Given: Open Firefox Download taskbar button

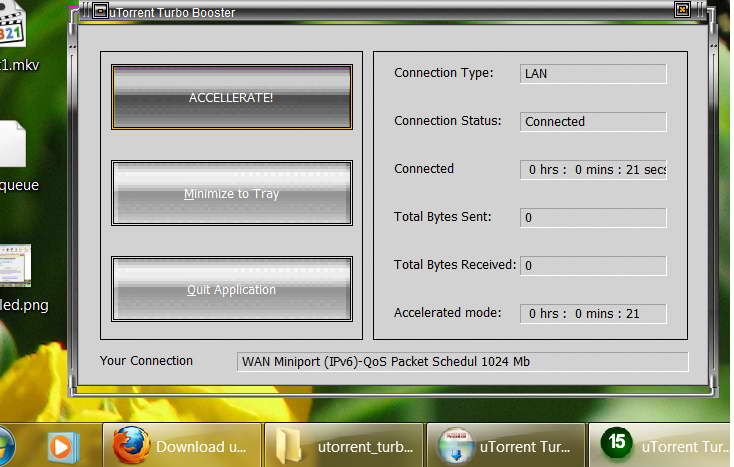Looking at the screenshot, I should (x=182, y=445).
